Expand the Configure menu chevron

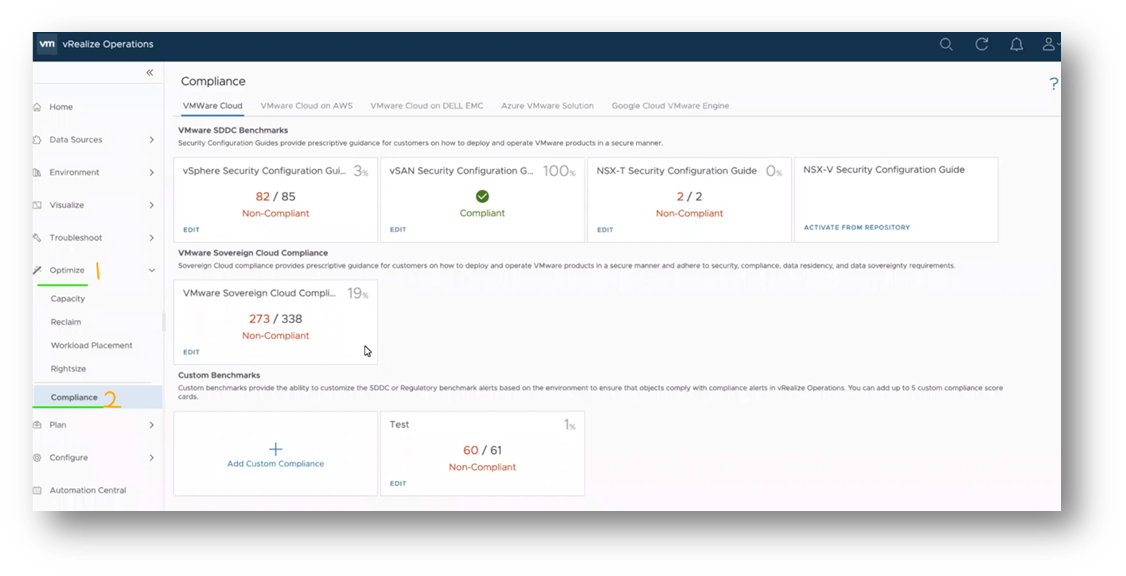coord(152,457)
